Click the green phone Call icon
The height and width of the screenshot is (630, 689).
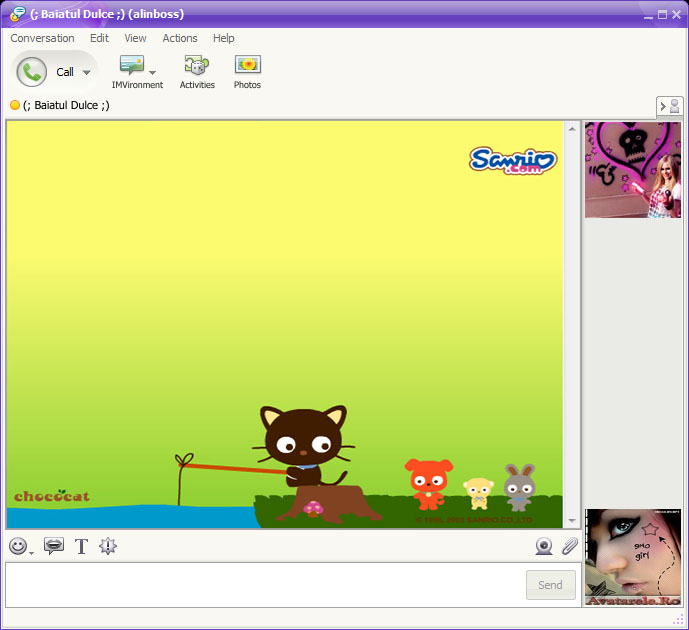[32, 72]
